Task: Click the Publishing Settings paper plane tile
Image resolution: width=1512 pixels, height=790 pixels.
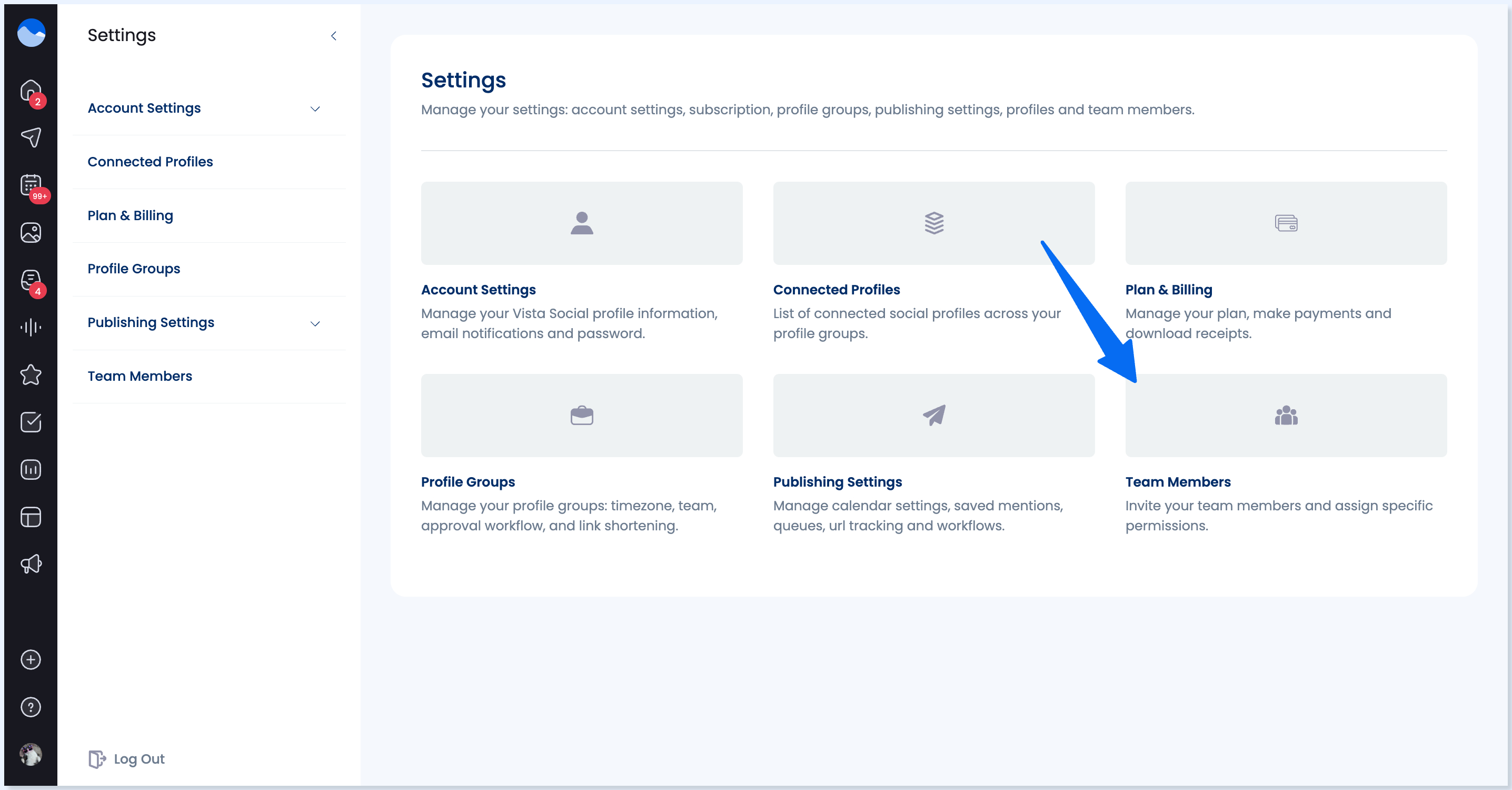Action: point(934,415)
